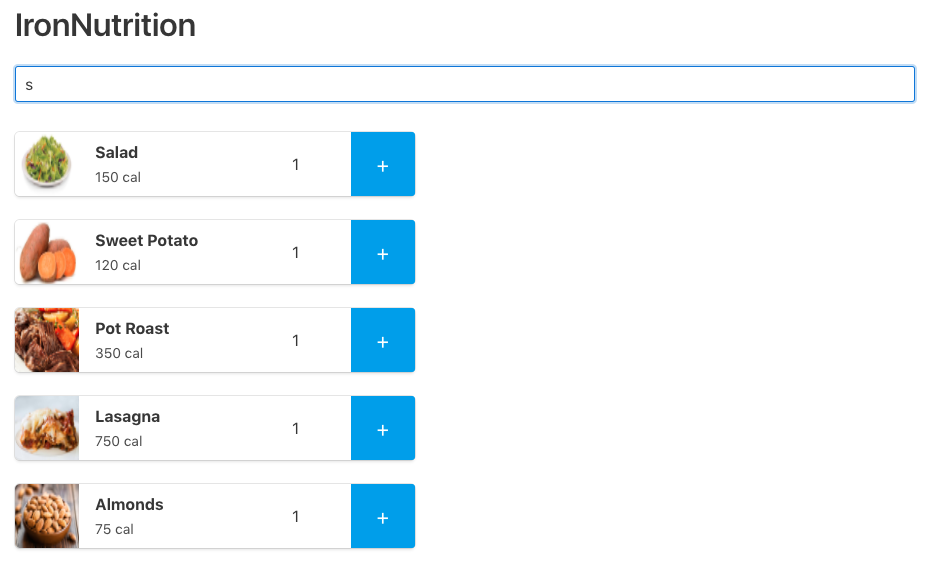Click the plus button for Salad

[x=382, y=165]
